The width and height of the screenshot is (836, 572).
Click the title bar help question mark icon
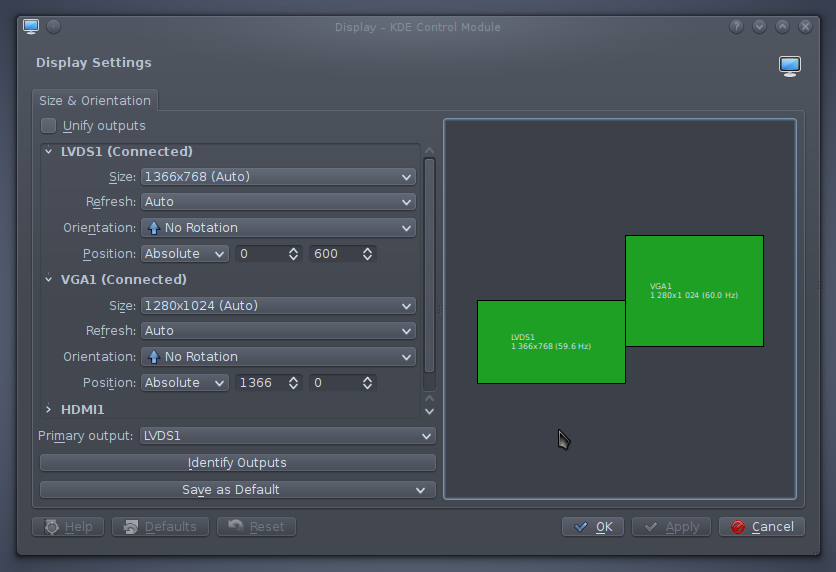pos(737,26)
